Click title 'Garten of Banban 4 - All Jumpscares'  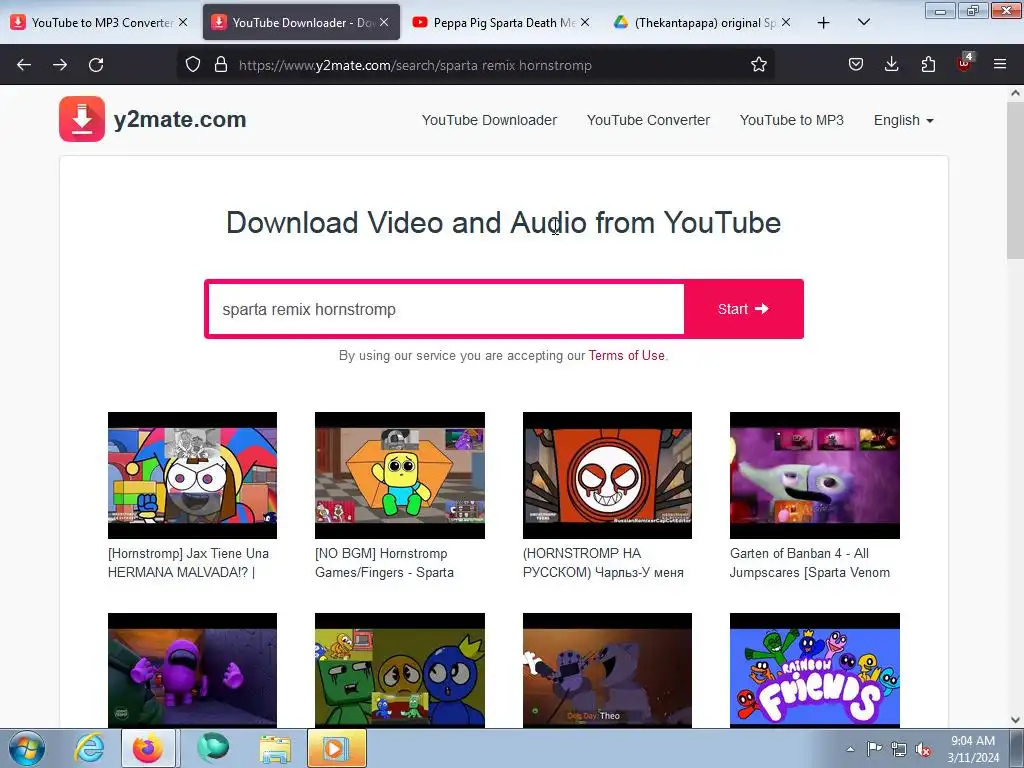point(810,563)
